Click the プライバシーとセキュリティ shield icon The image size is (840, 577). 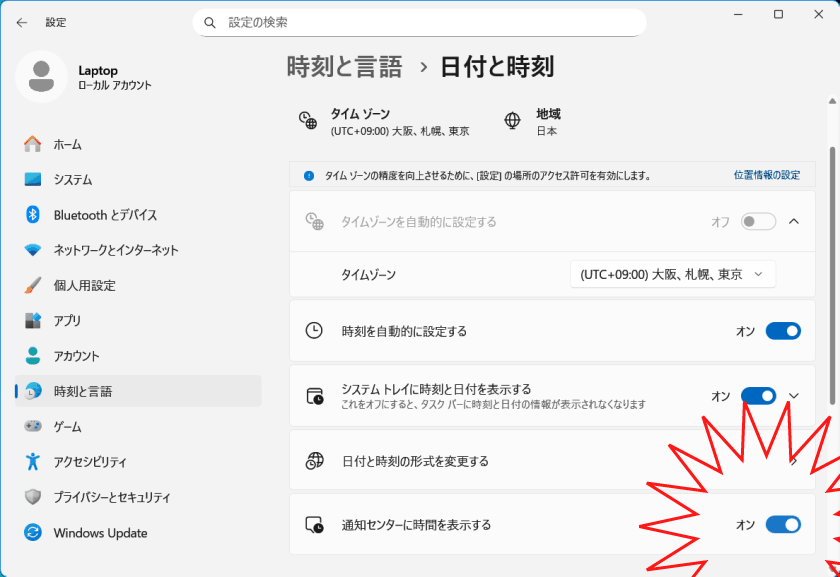[x=33, y=497]
